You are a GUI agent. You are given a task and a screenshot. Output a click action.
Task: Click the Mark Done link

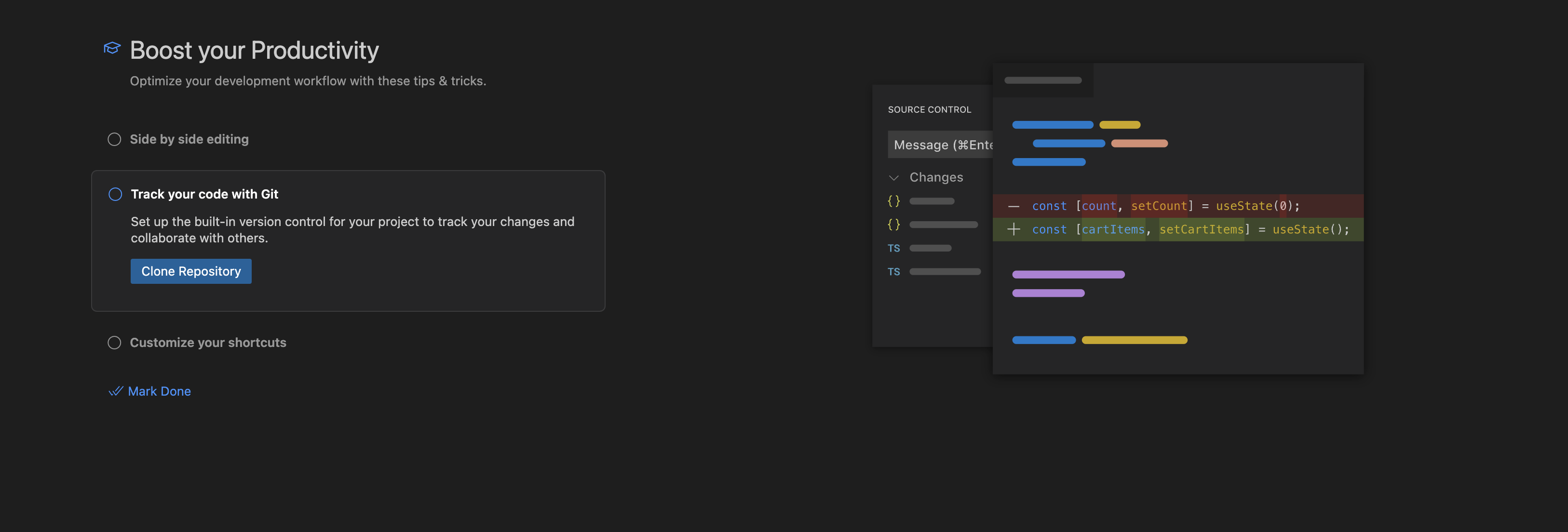pos(159,391)
